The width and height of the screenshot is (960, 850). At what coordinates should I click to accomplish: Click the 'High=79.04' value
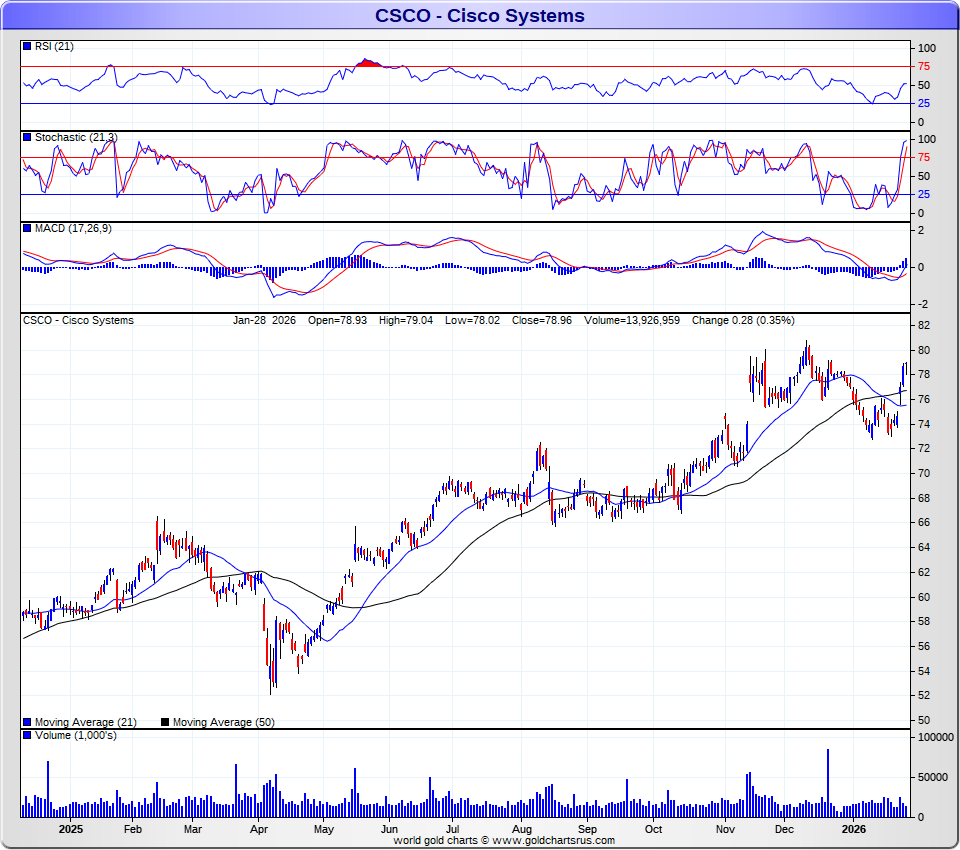click(405, 320)
